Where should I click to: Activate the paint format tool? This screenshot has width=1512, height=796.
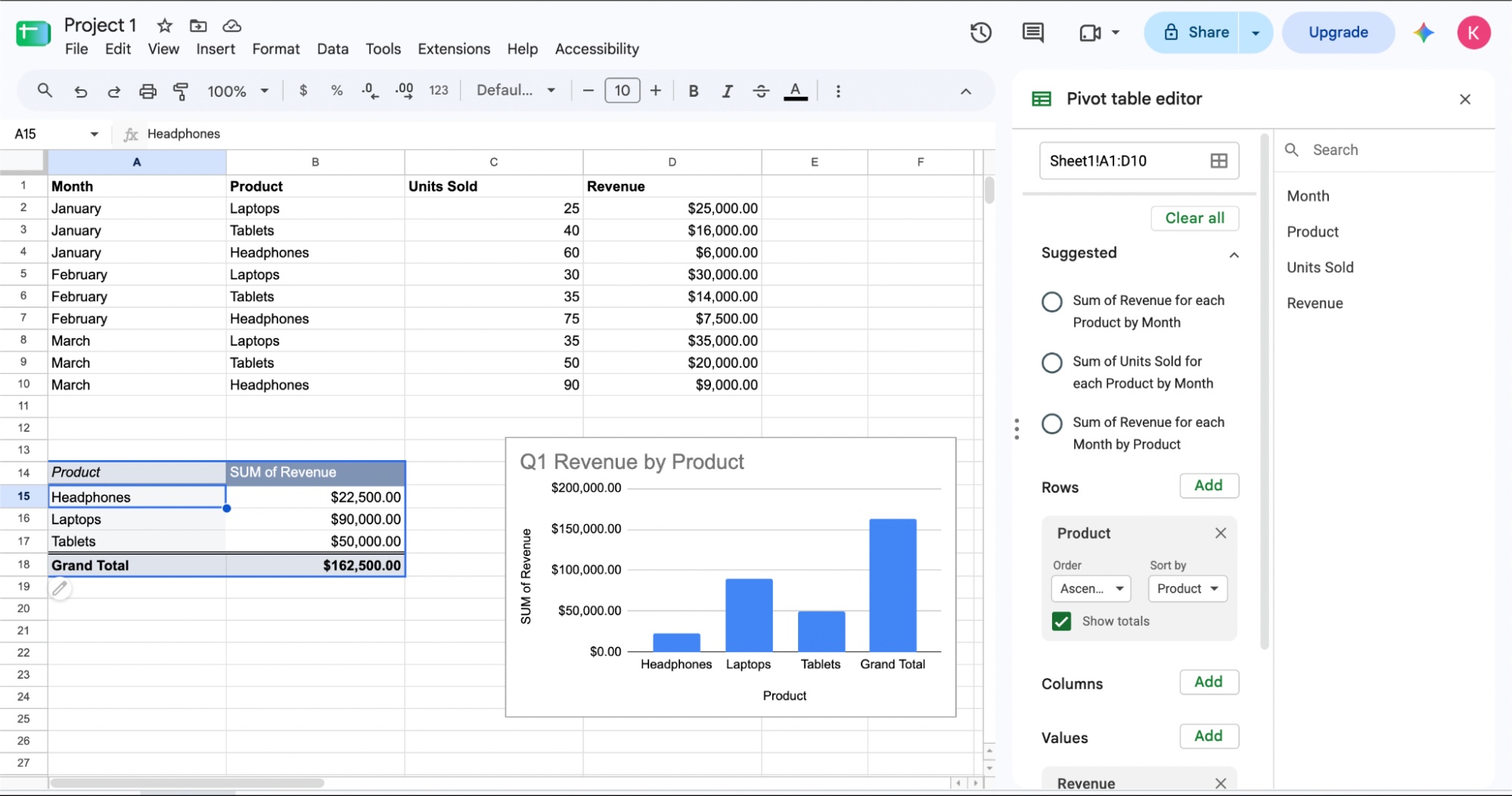pyautogui.click(x=181, y=92)
